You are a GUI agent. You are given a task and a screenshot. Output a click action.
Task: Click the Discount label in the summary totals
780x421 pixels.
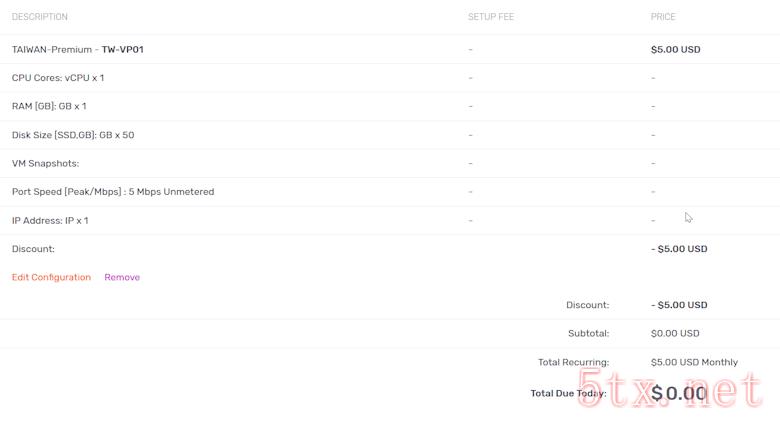tap(587, 305)
